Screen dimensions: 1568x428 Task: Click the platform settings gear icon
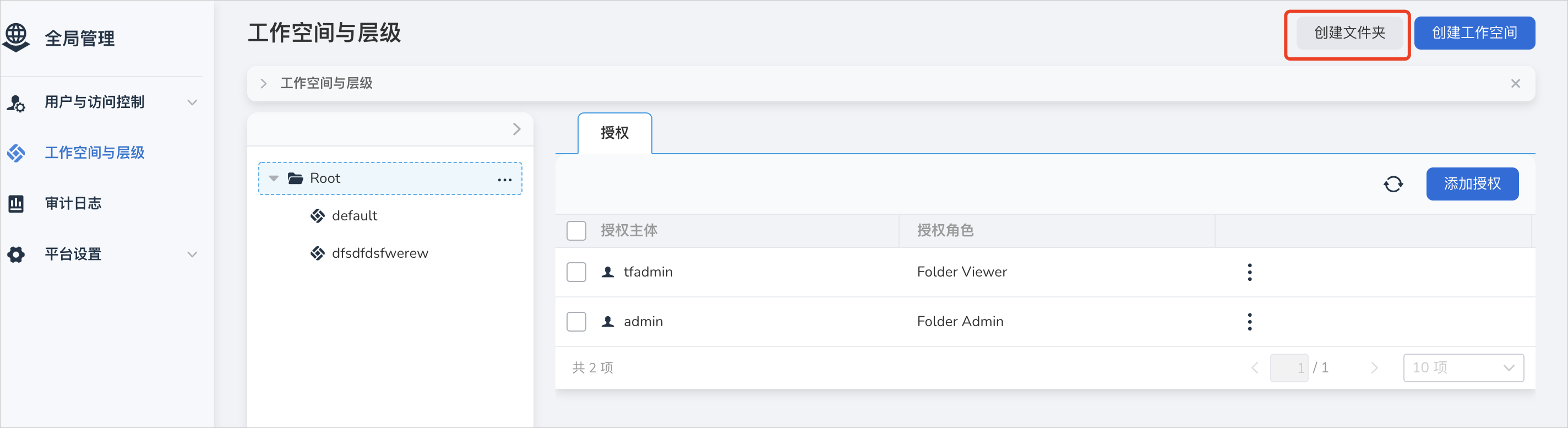[16, 254]
